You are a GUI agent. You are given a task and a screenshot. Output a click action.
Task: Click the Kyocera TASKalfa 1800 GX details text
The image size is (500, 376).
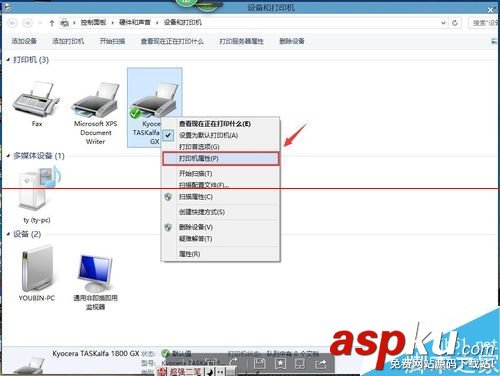coord(96,354)
